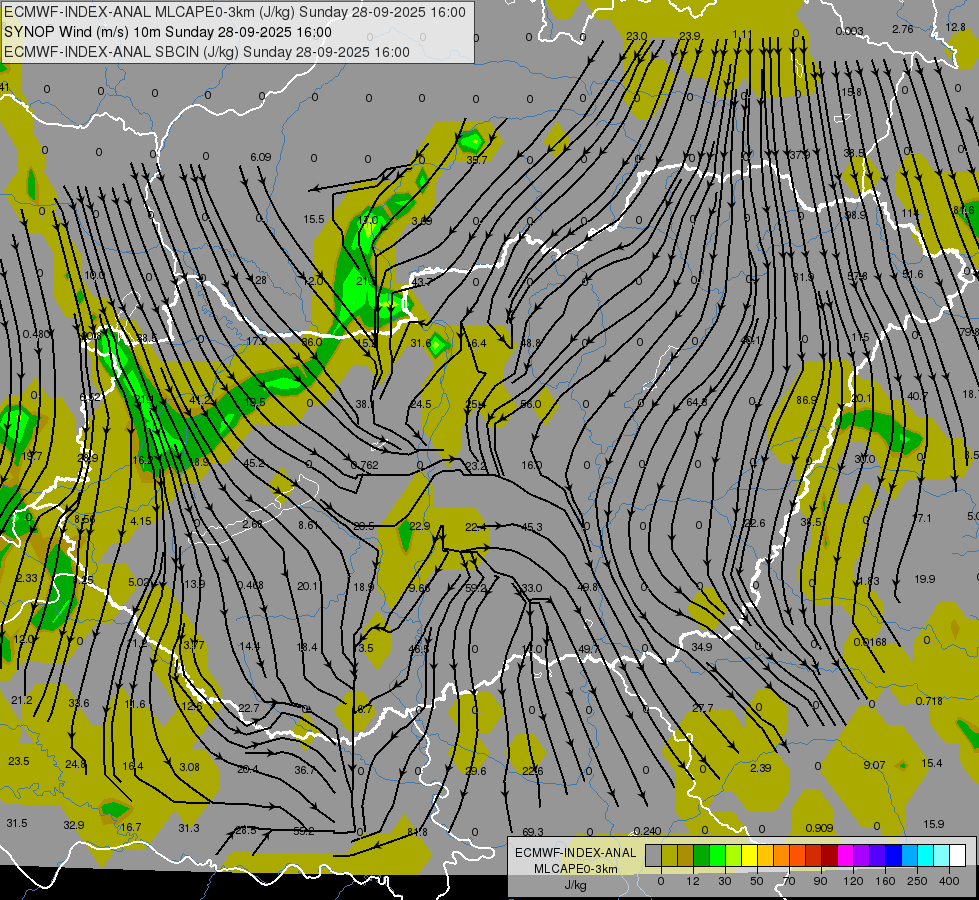Viewport: 979px width, 900px height.
Task: Click the legend tick label '400'
Action: tap(948, 881)
